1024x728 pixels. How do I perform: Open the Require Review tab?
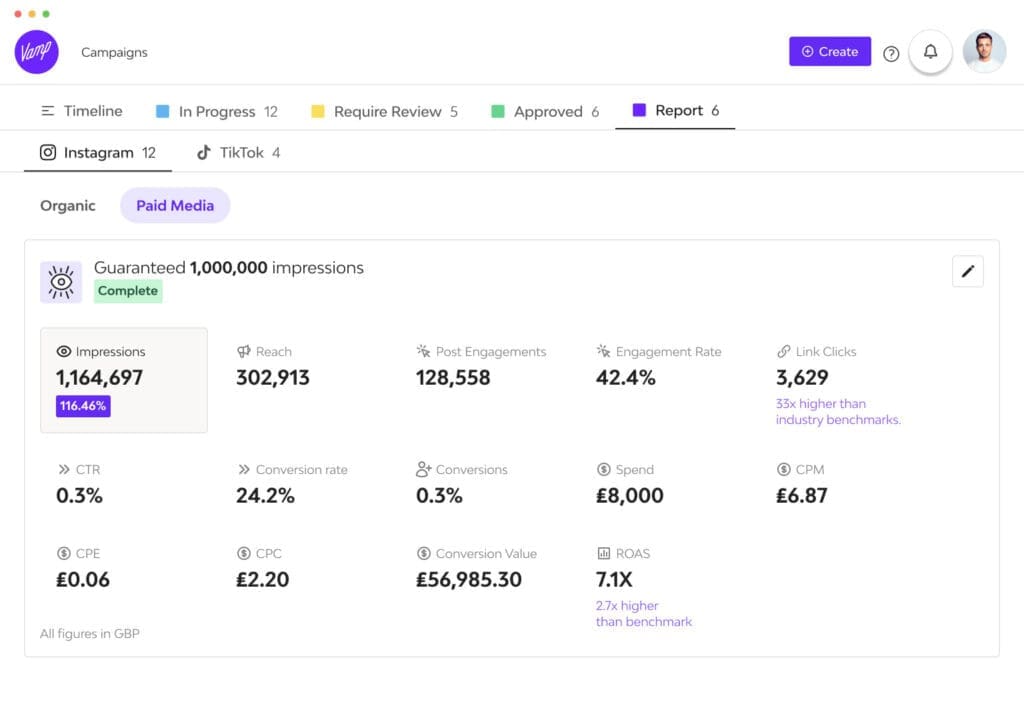coord(385,111)
